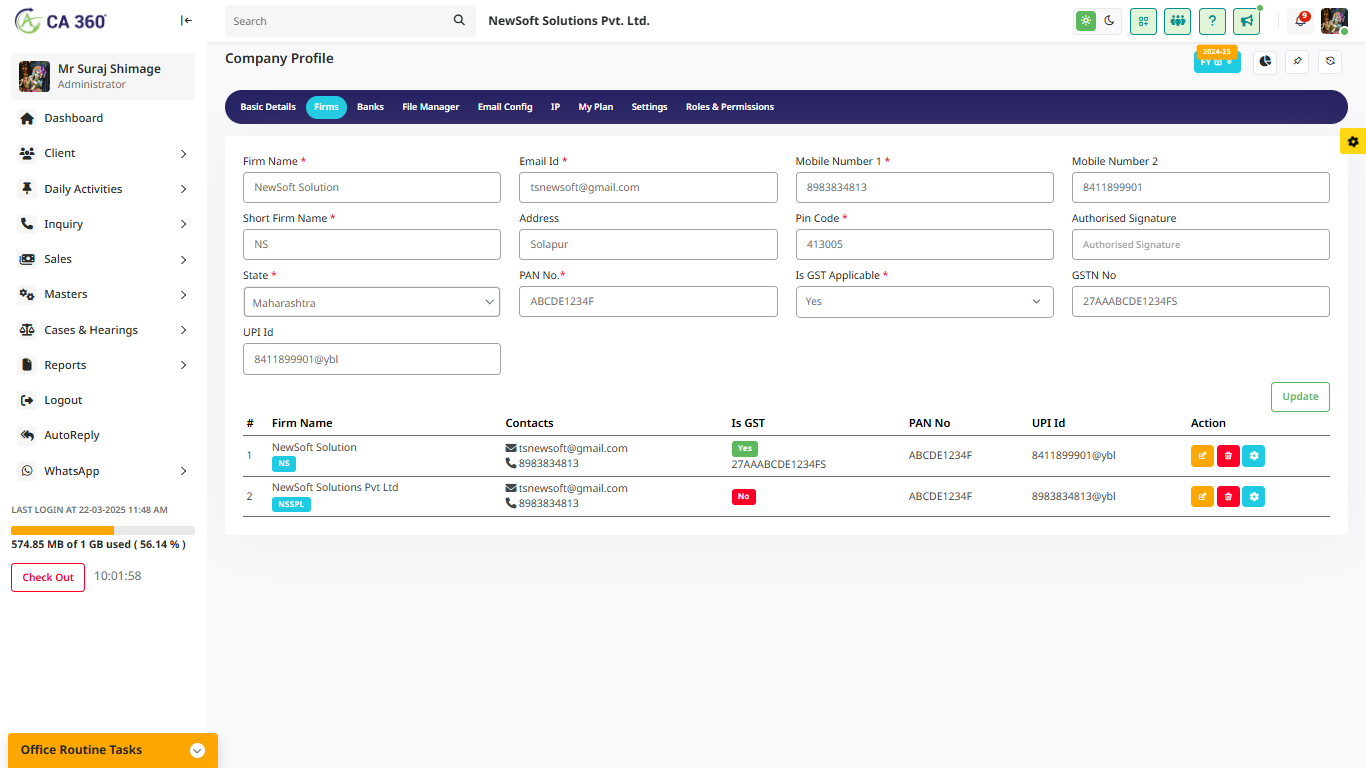Delete the NewSoft Solution firm row

[x=1228, y=456]
